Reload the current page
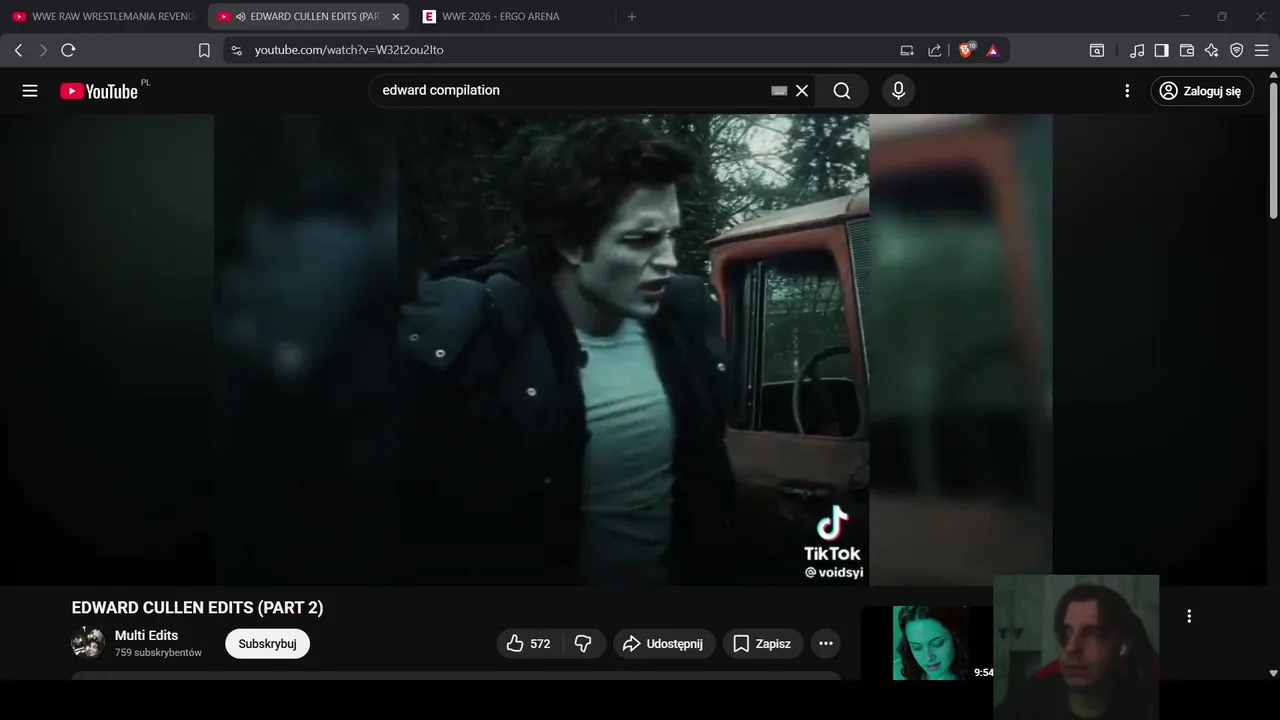Screen dimensions: 1280x720 [68, 50]
